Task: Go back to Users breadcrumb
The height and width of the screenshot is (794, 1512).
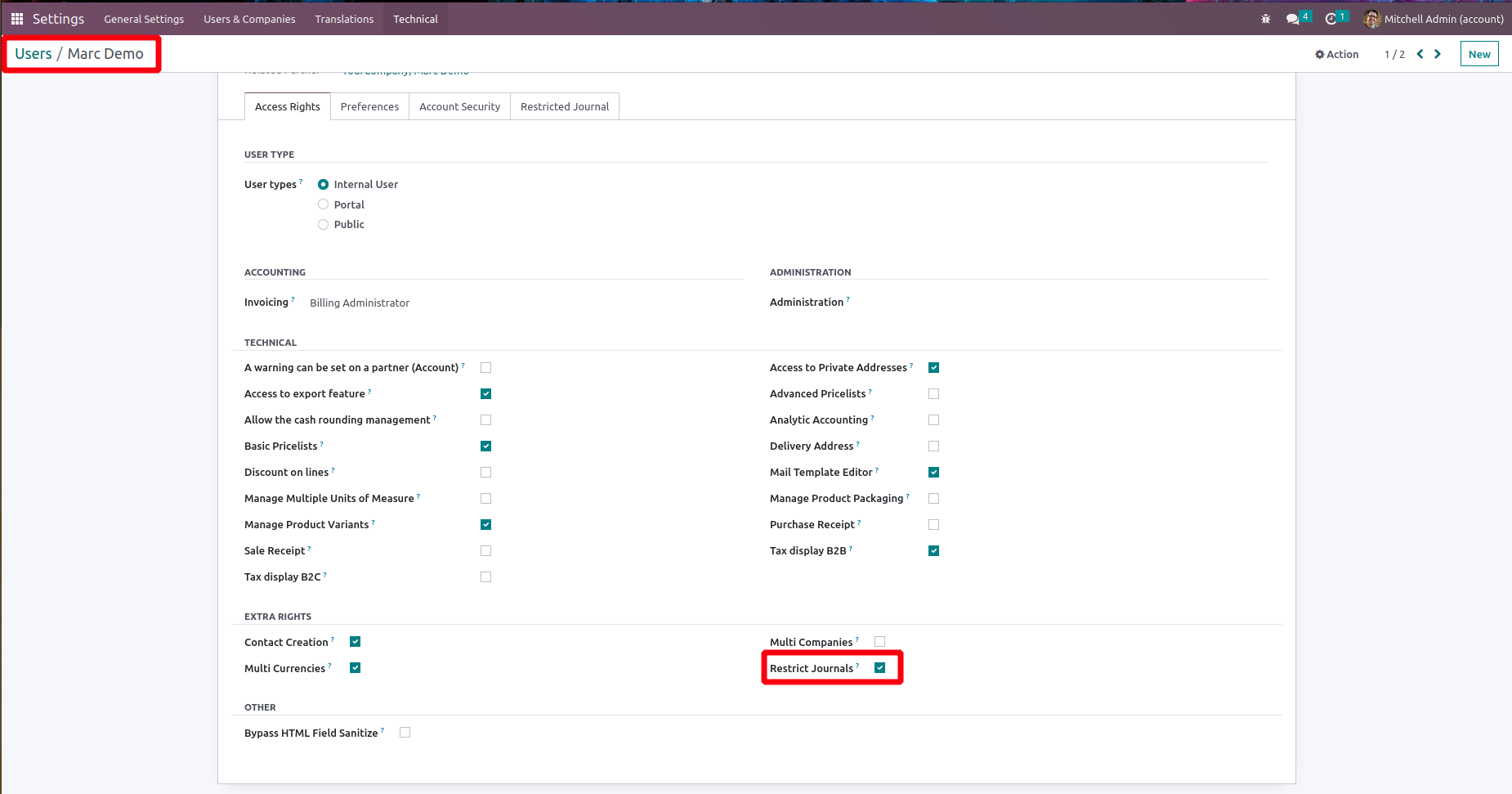Action: click(x=34, y=54)
